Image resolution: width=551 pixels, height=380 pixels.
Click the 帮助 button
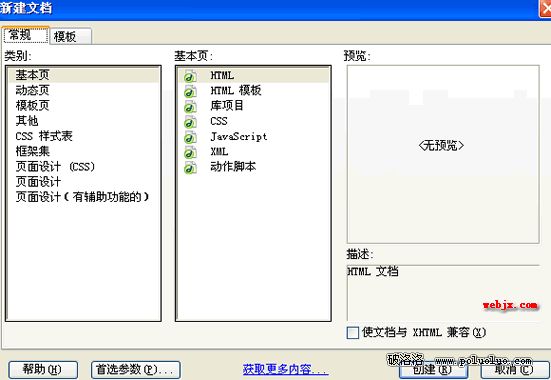pyautogui.click(x=43, y=370)
